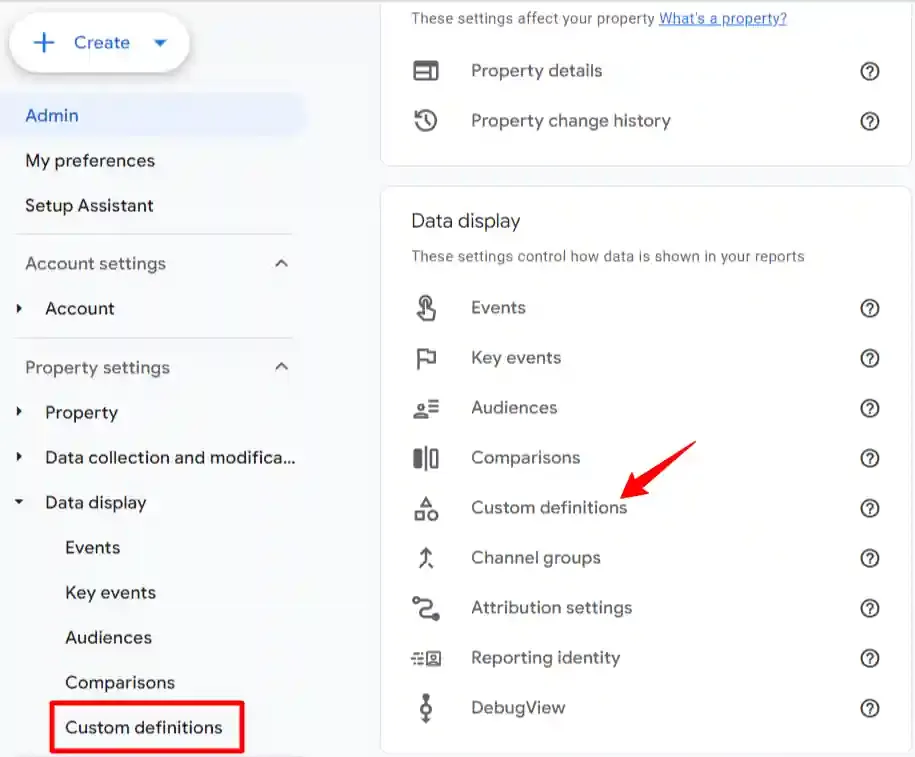Open Property details link
Viewport: 915px width, 757px height.
click(536, 71)
